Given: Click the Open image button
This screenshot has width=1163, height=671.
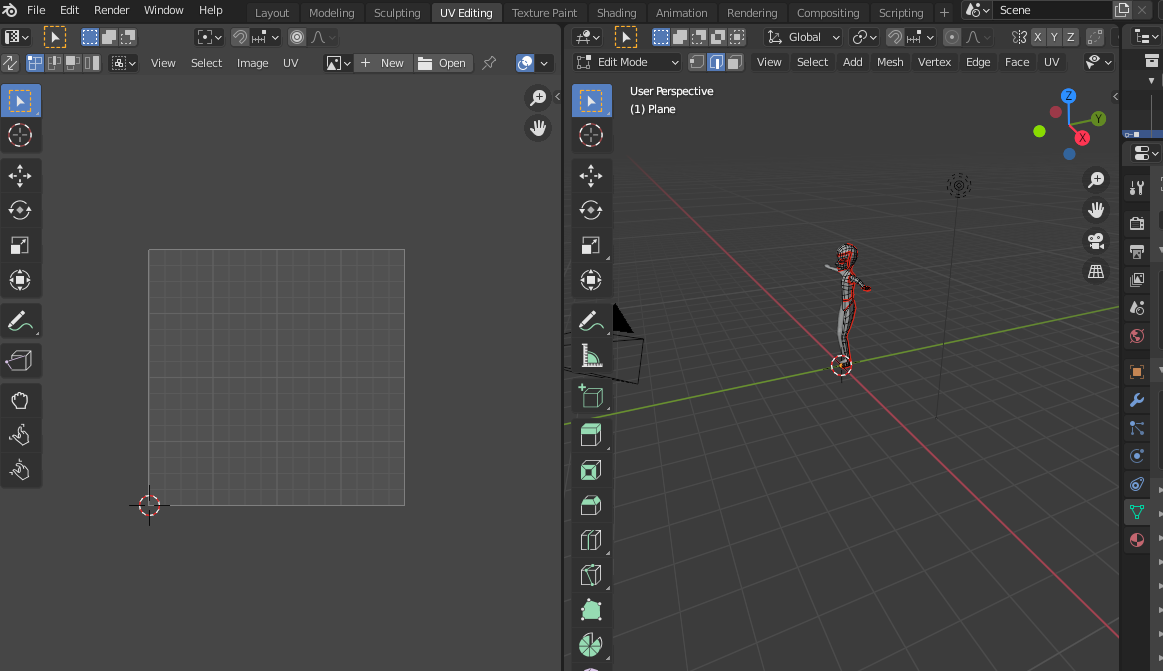Looking at the screenshot, I should [442, 63].
